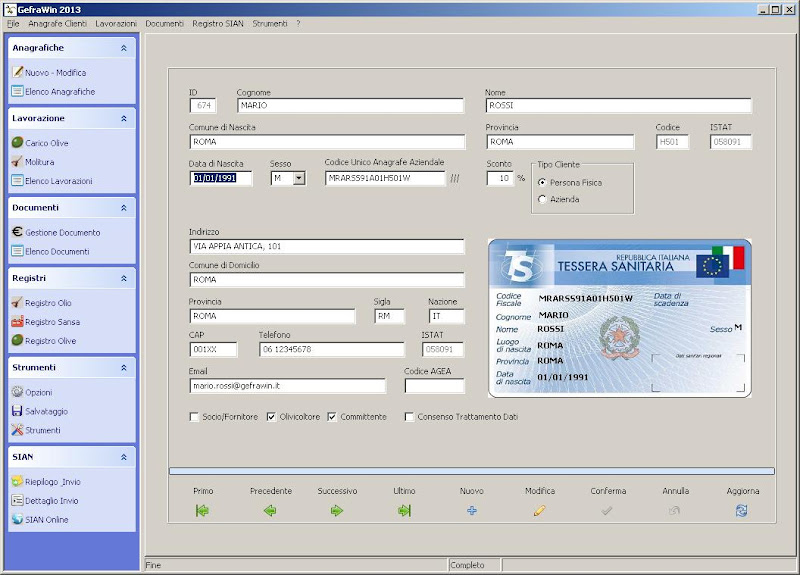
Task: Select Persona Fisica radio button
Action: (x=542, y=182)
